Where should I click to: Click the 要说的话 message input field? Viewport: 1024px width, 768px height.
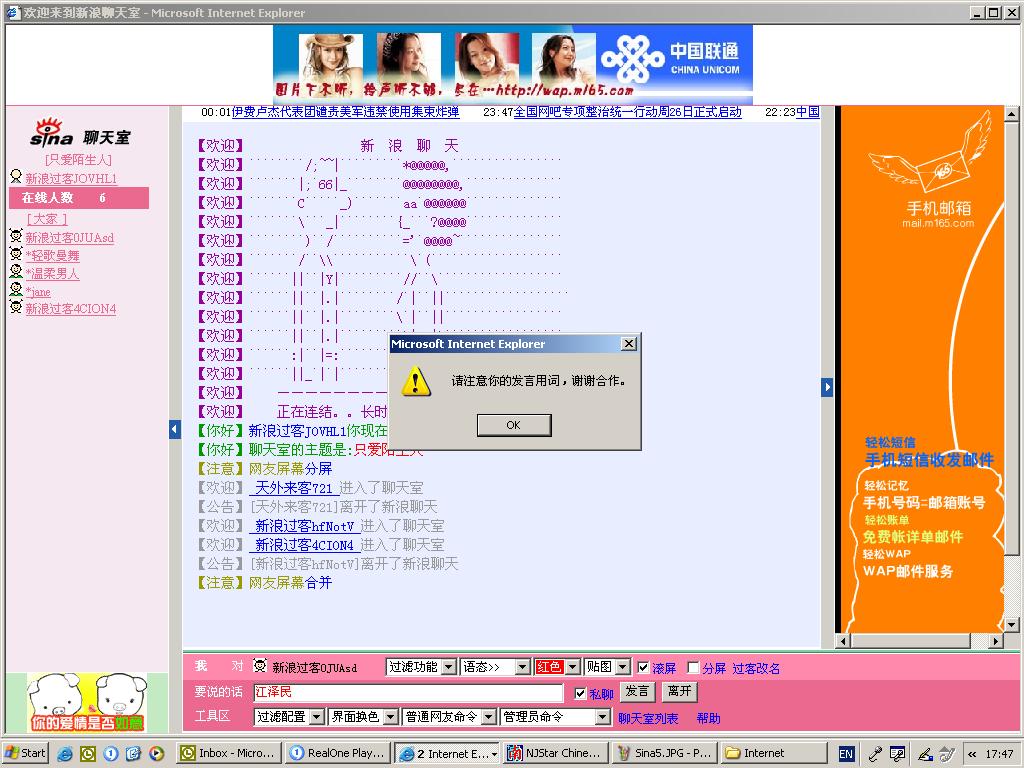[408, 692]
